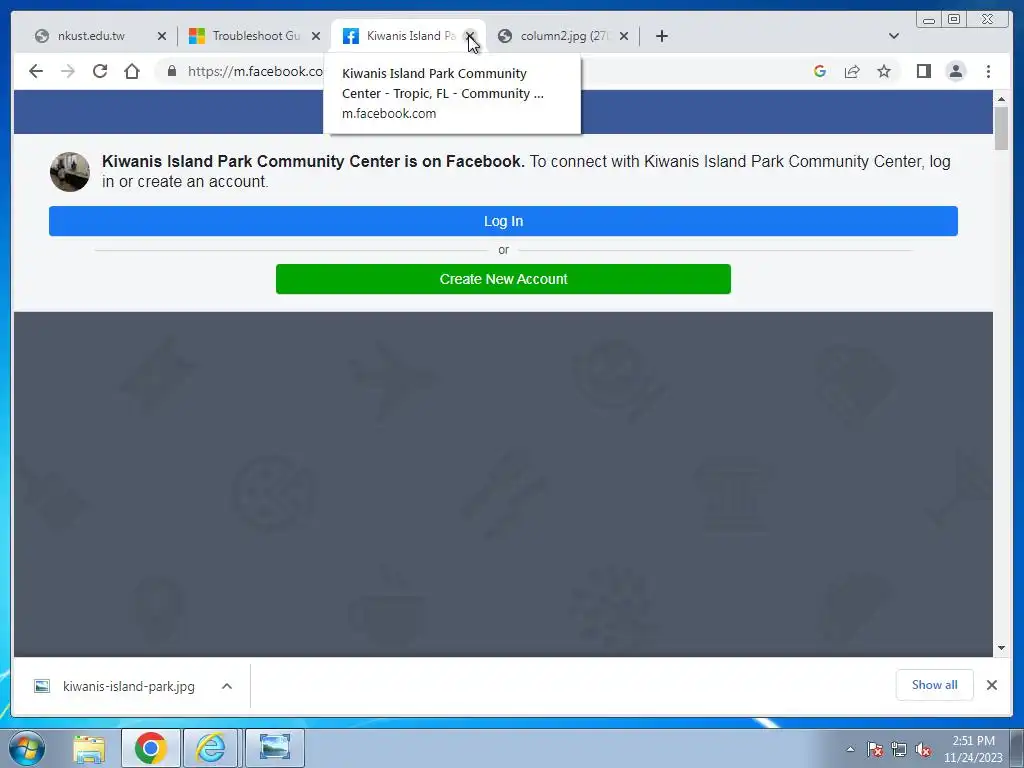Open downloaded kiwanis-island-park.jpg file
Viewport: 1024px width, 768px height.
point(129,686)
